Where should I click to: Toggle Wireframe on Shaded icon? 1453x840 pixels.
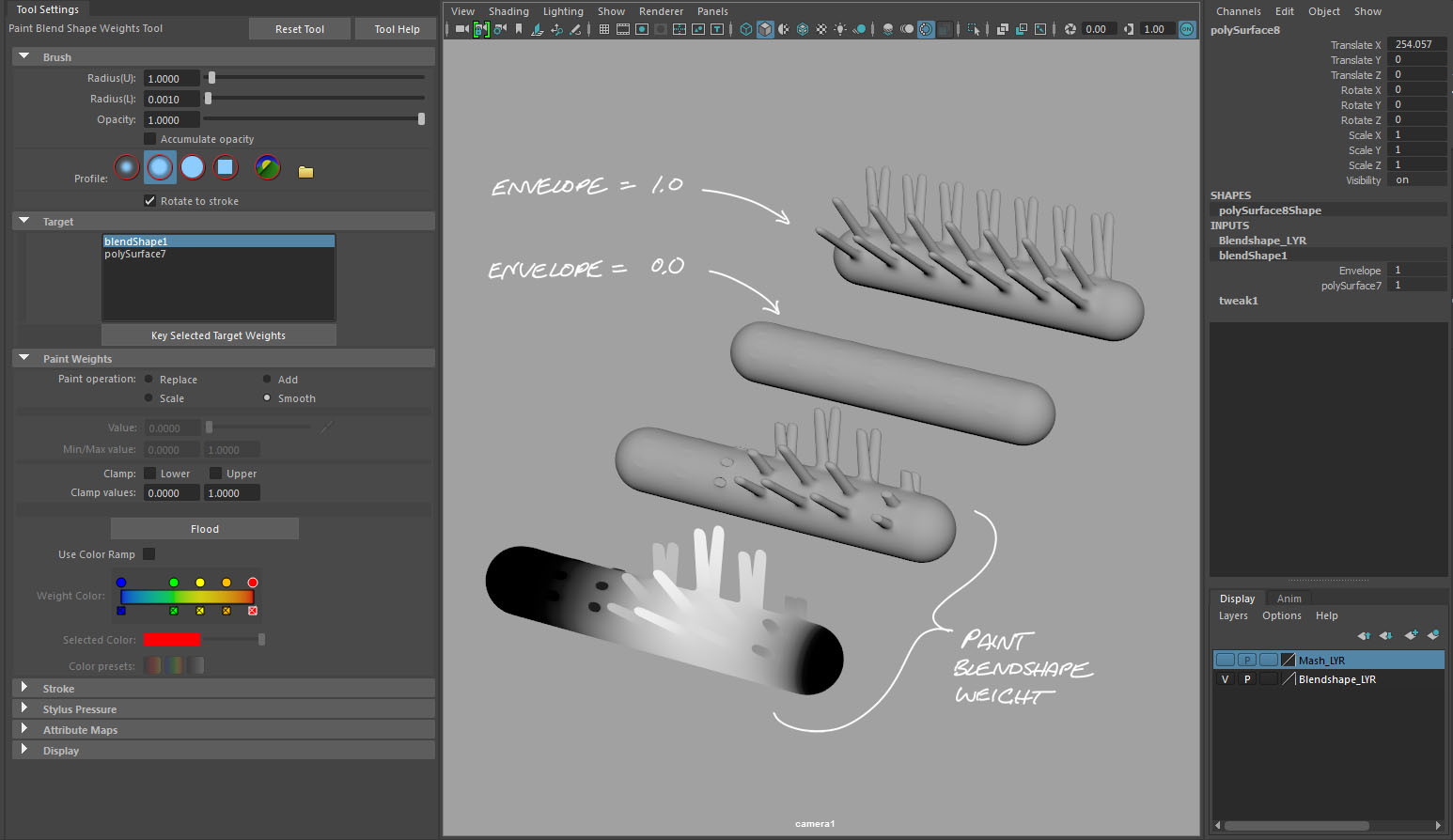tap(803, 29)
